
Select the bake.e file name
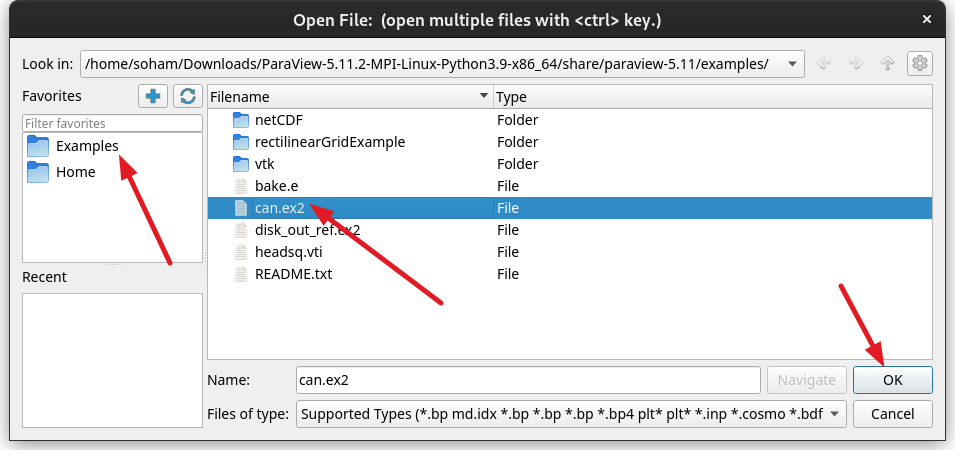277,186
